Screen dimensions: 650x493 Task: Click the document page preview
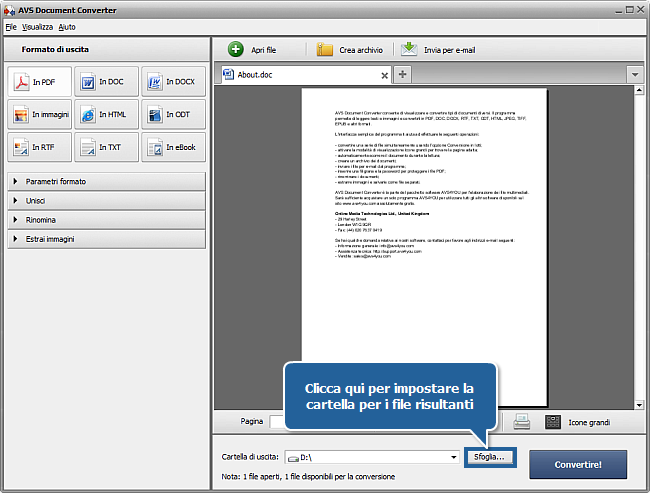[x=424, y=247]
